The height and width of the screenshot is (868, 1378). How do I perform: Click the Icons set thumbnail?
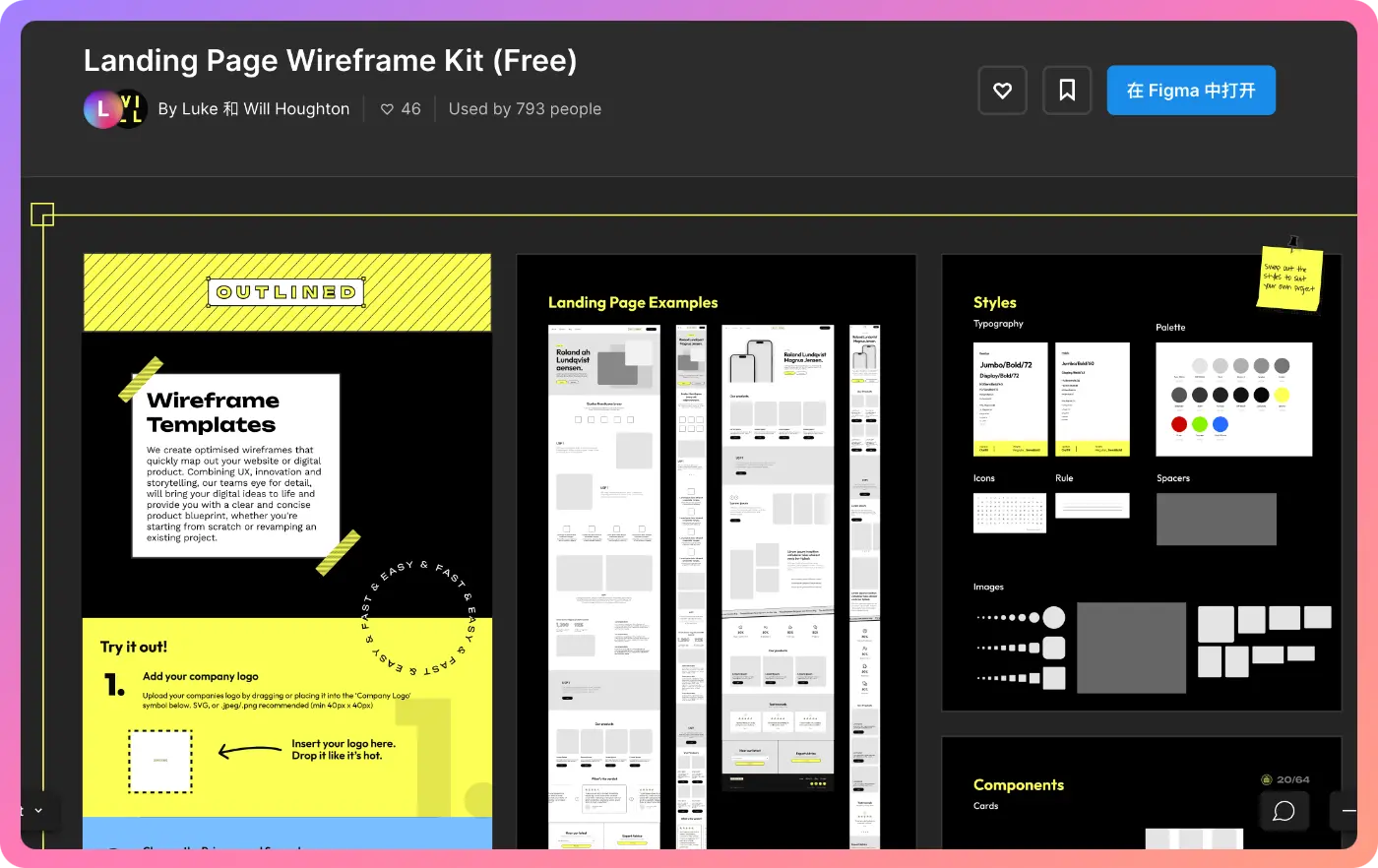pyautogui.click(x=1009, y=513)
